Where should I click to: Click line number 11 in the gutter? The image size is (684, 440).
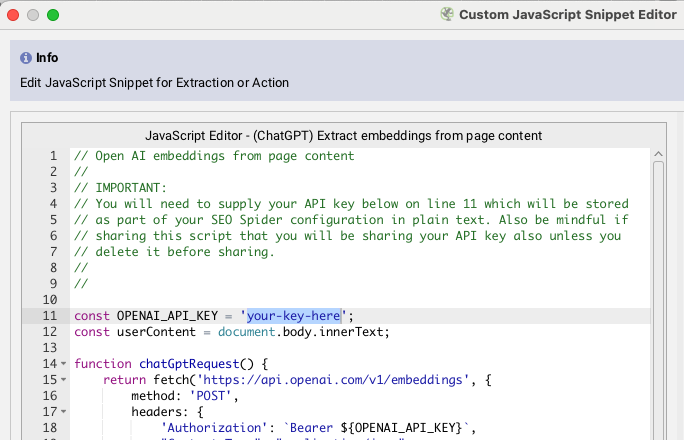(x=50, y=316)
